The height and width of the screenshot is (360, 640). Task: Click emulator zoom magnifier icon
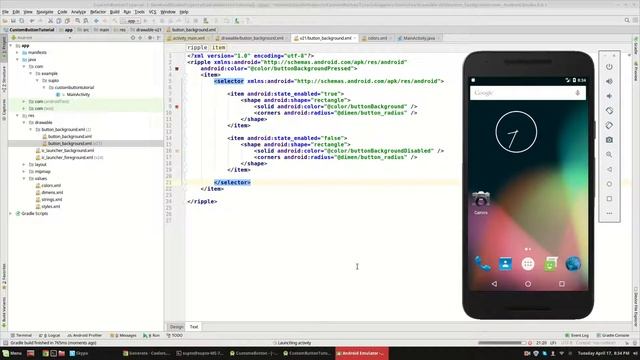pyautogui.click(x=609, y=155)
